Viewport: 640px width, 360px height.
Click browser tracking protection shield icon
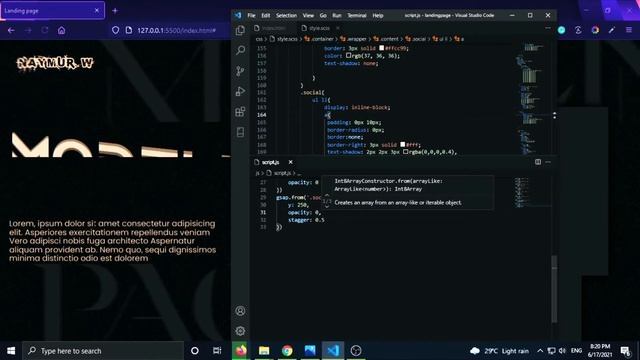[116, 30]
